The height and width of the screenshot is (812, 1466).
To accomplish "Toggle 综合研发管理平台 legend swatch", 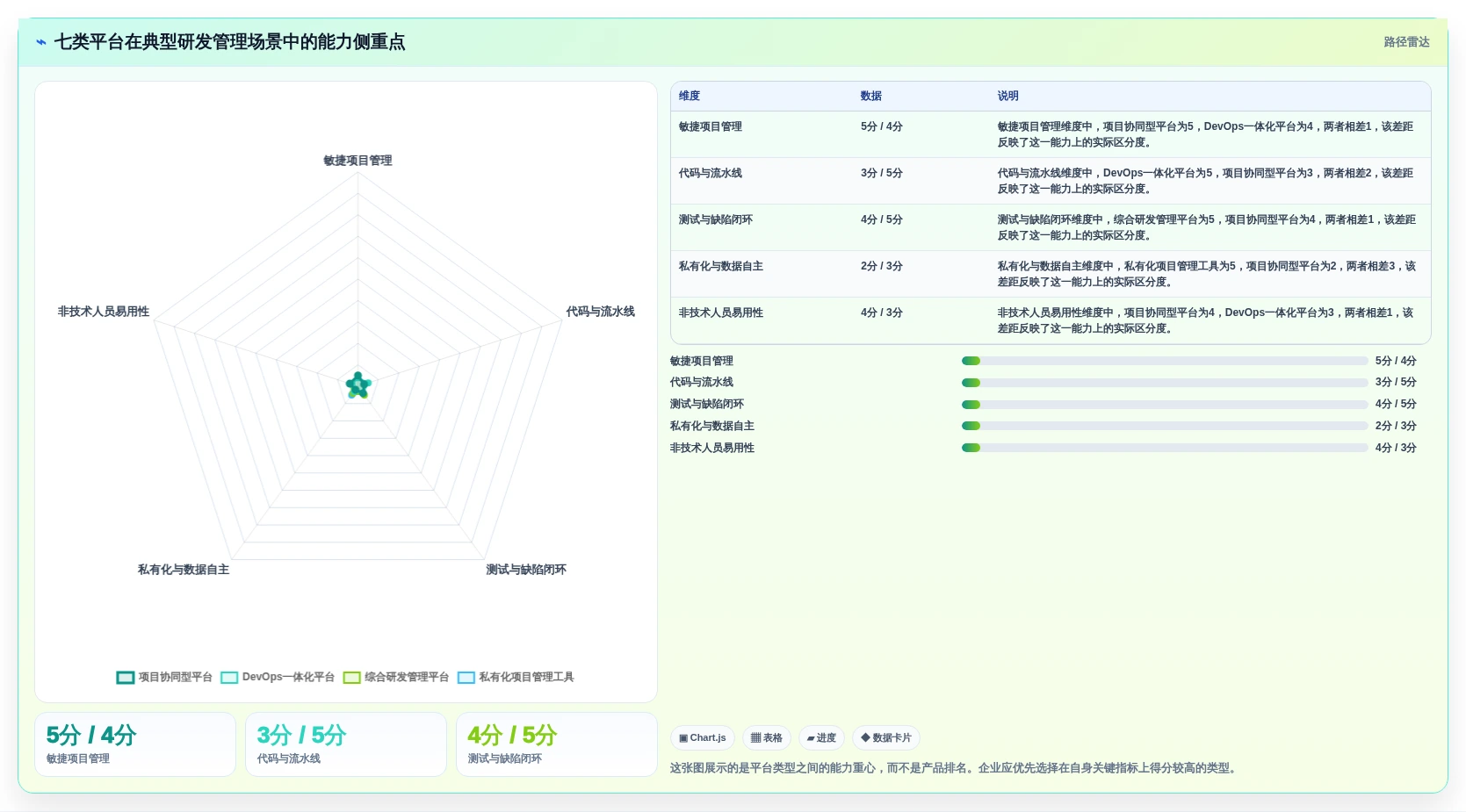I will [352, 678].
